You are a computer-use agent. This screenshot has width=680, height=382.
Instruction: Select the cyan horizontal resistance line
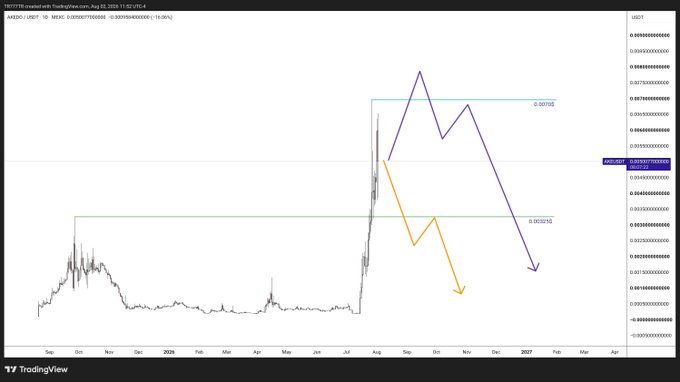tap(463, 100)
